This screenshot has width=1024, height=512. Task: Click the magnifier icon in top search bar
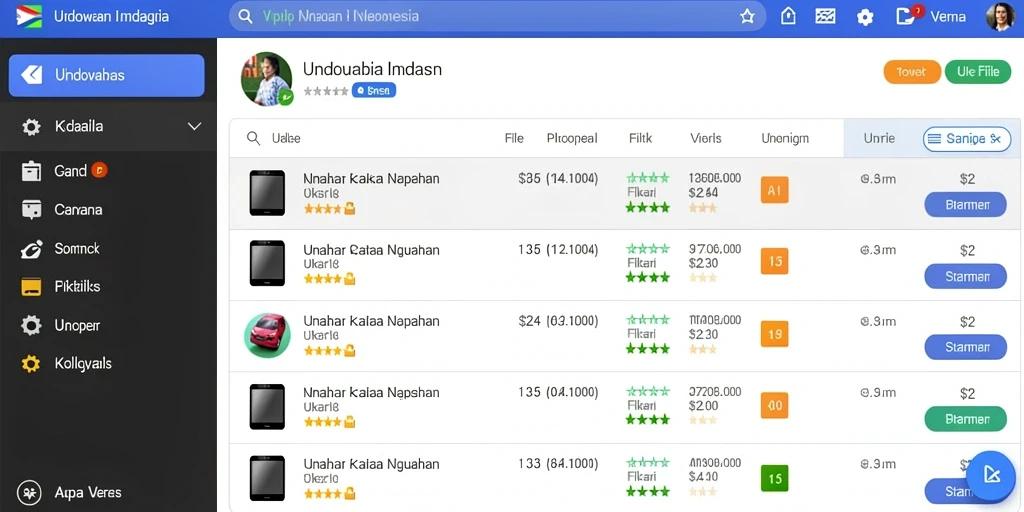point(246,16)
